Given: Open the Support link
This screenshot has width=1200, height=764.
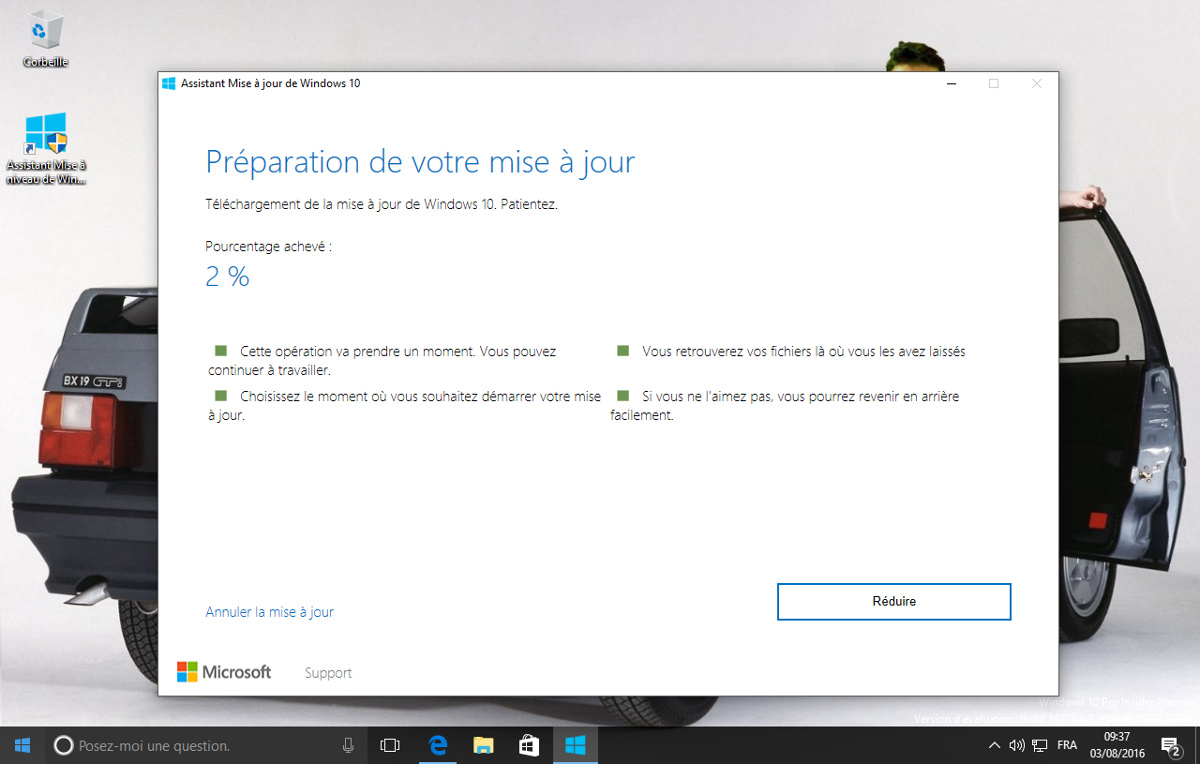Looking at the screenshot, I should point(328,673).
